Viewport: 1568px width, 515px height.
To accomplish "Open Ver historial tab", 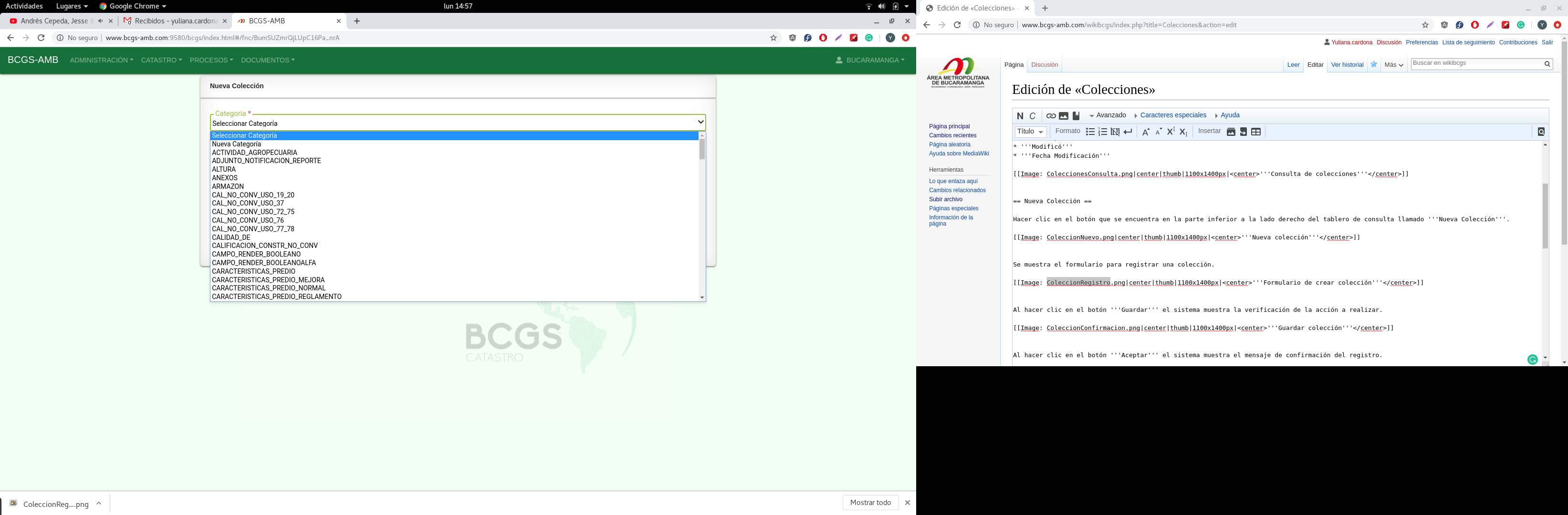I will pyautogui.click(x=1347, y=65).
